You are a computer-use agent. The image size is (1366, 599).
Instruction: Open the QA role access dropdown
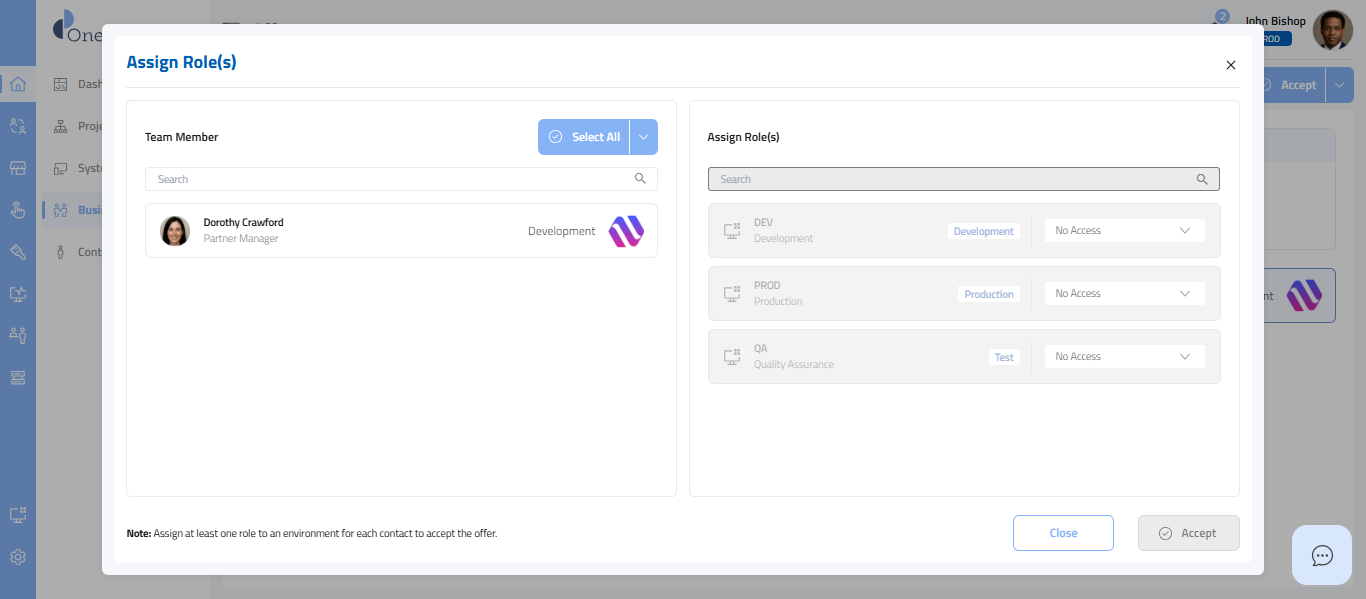point(1124,357)
